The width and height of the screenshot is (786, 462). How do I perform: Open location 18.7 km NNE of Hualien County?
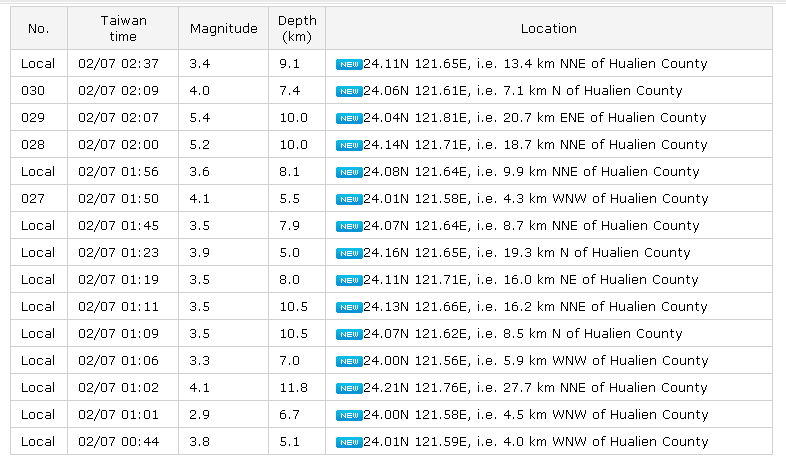pos(535,145)
